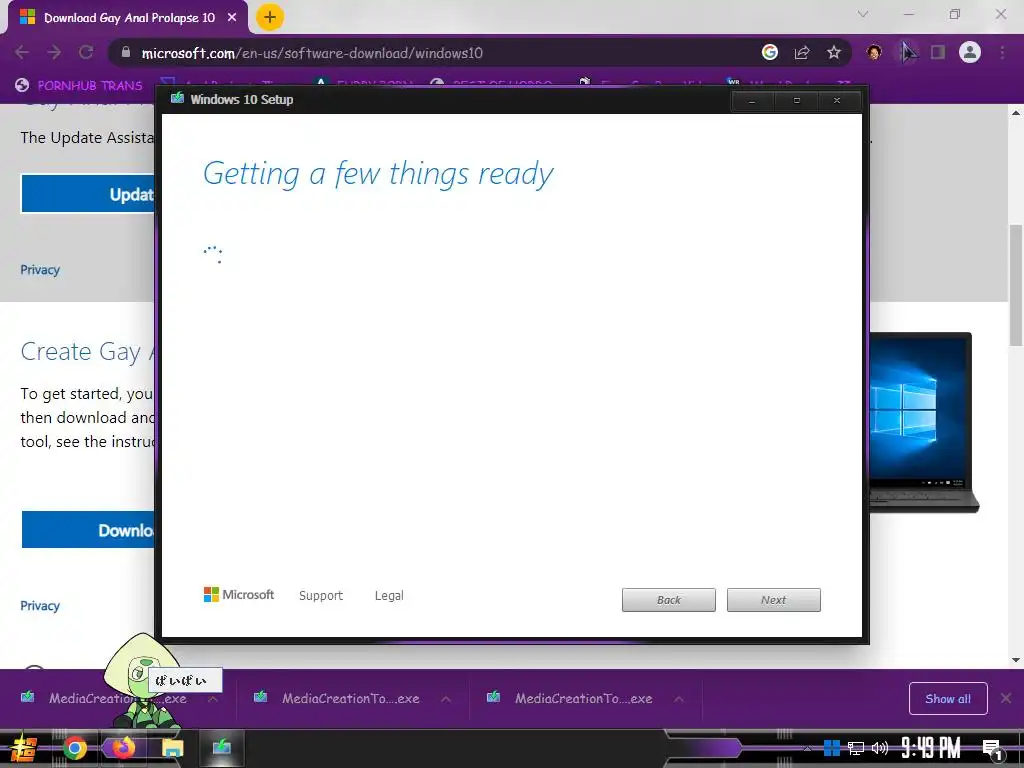Image resolution: width=1024 pixels, height=768 pixels.
Task: Open a new tab with the plus button
Action: 270,17
